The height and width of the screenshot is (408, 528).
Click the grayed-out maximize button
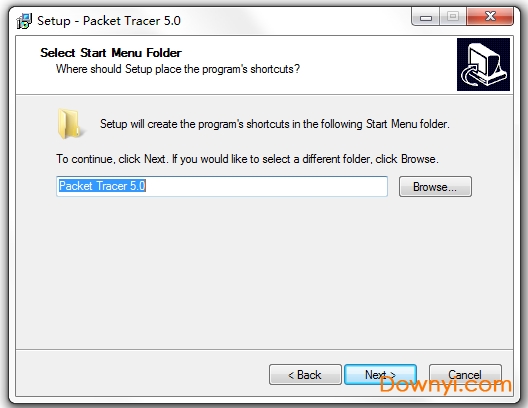point(453,17)
